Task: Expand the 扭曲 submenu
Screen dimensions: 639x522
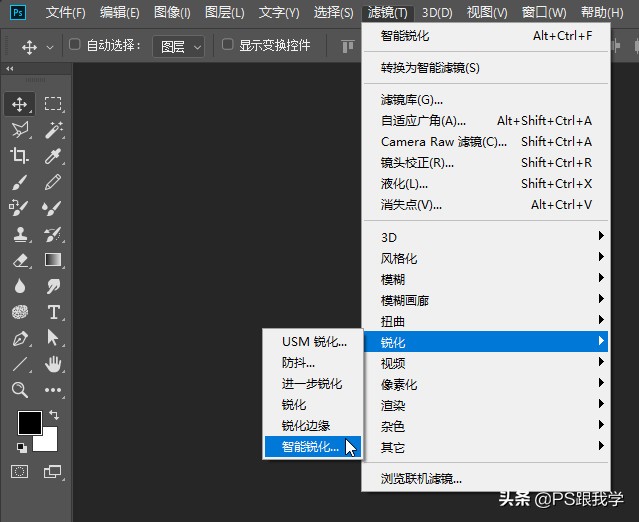Action: click(486, 321)
